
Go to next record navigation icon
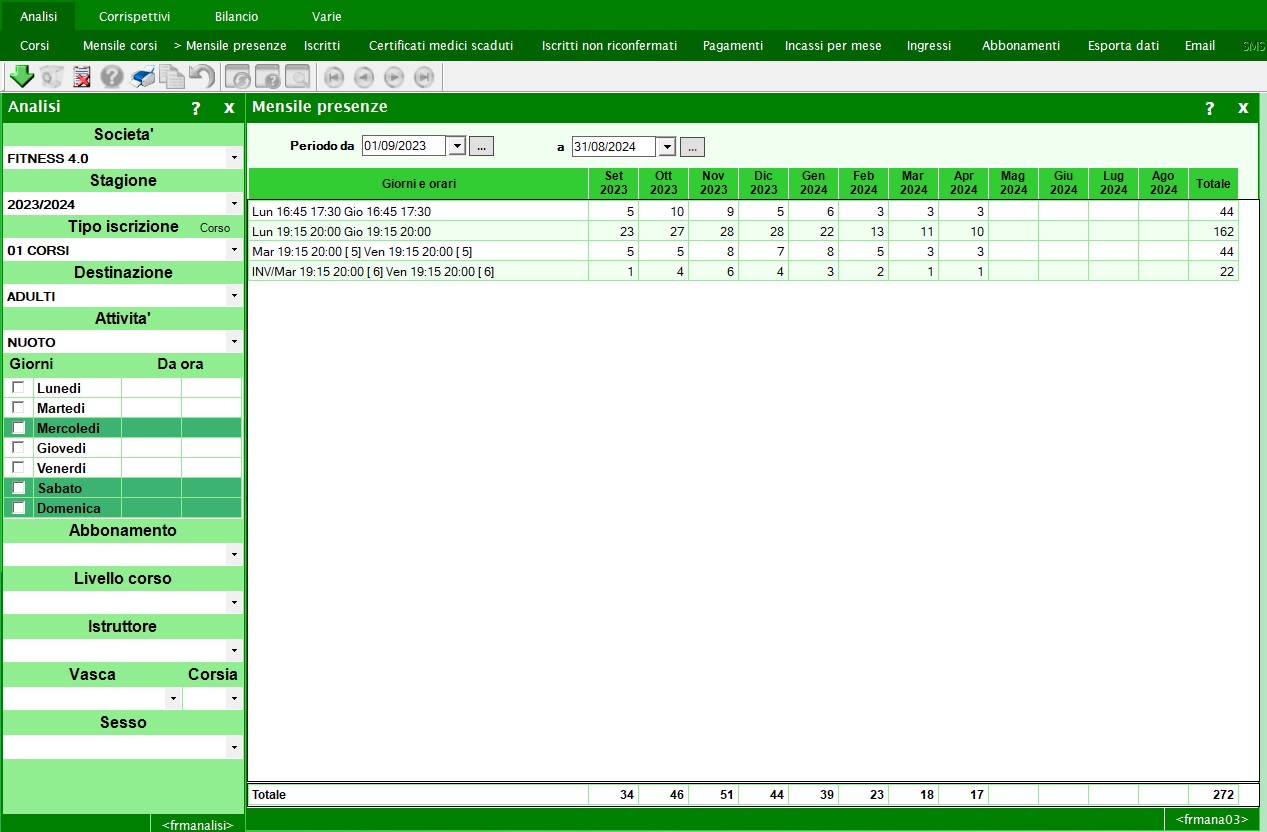[394, 77]
